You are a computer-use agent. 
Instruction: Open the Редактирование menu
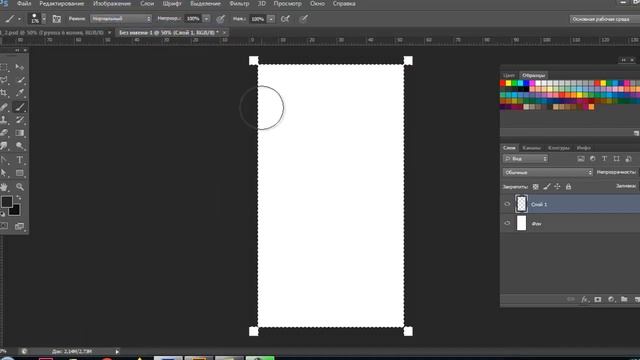coord(62,4)
